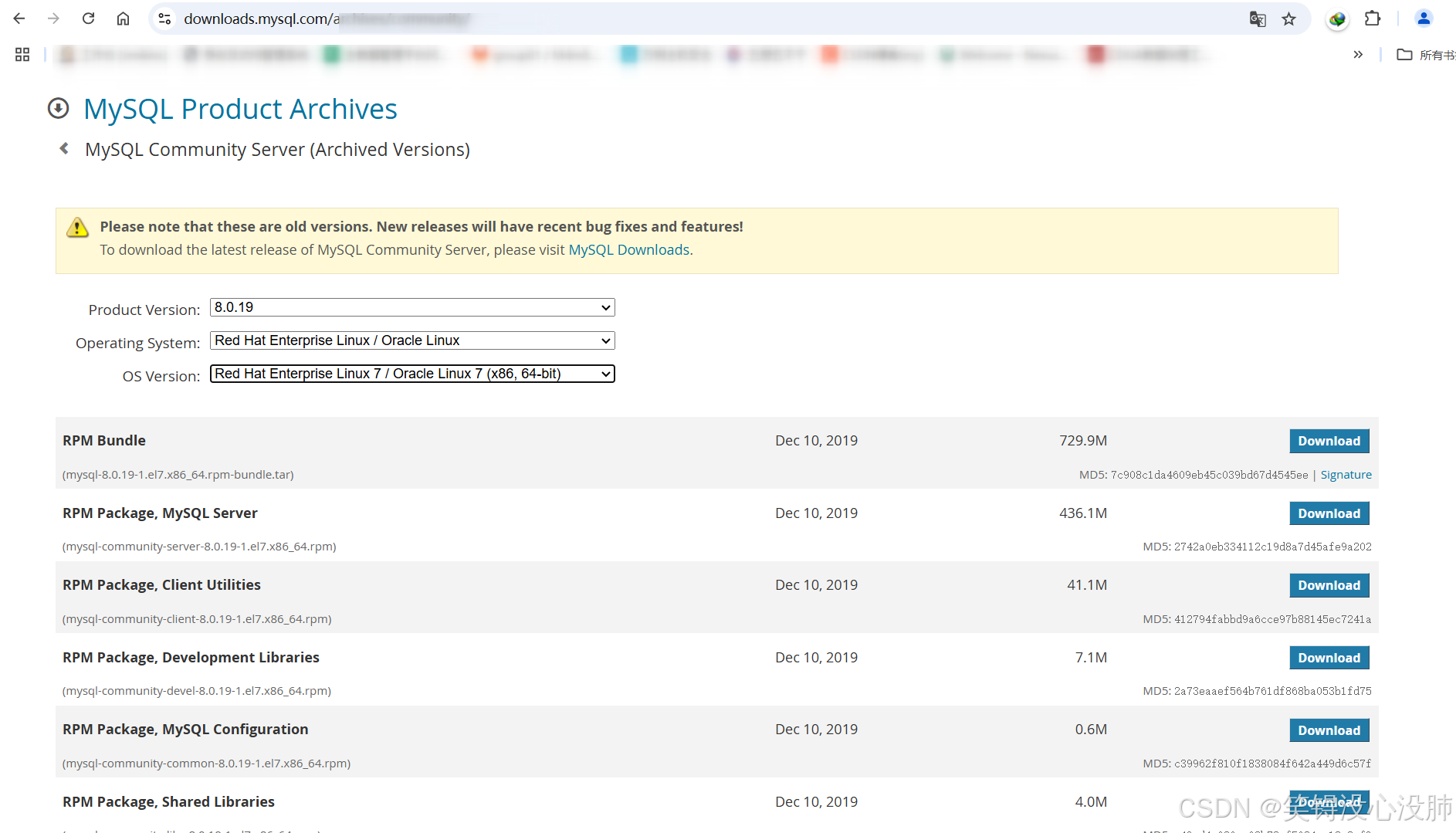Open browser home page
The width and height of the screenshot is (1456, 833).
[123, 19]
